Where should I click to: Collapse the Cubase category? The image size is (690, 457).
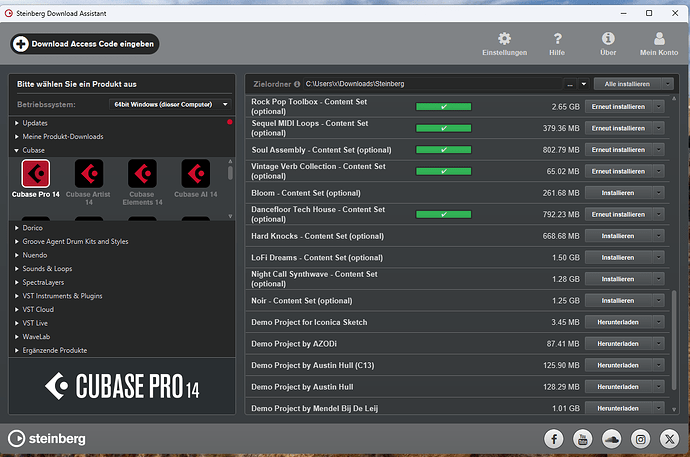[17, 150]
